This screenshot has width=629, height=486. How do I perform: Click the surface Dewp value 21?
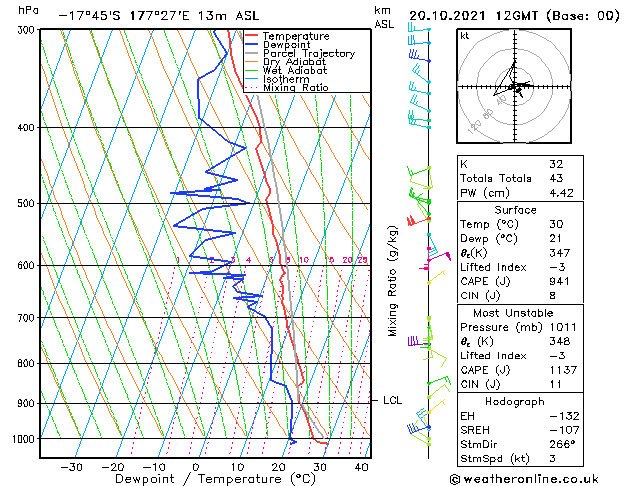point(556,238)
